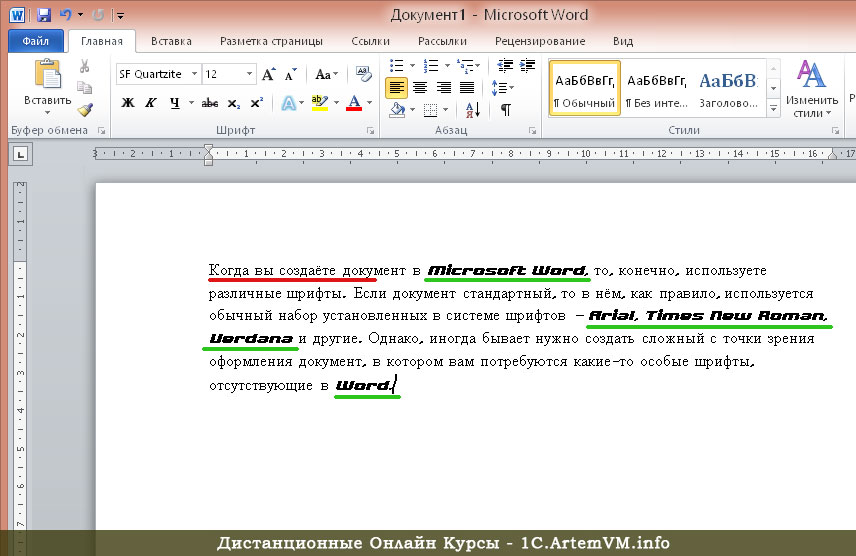Image resolution: width=856 pixels, height=556 pixels.
Task: Align text left
Action: tap(396, 87)
